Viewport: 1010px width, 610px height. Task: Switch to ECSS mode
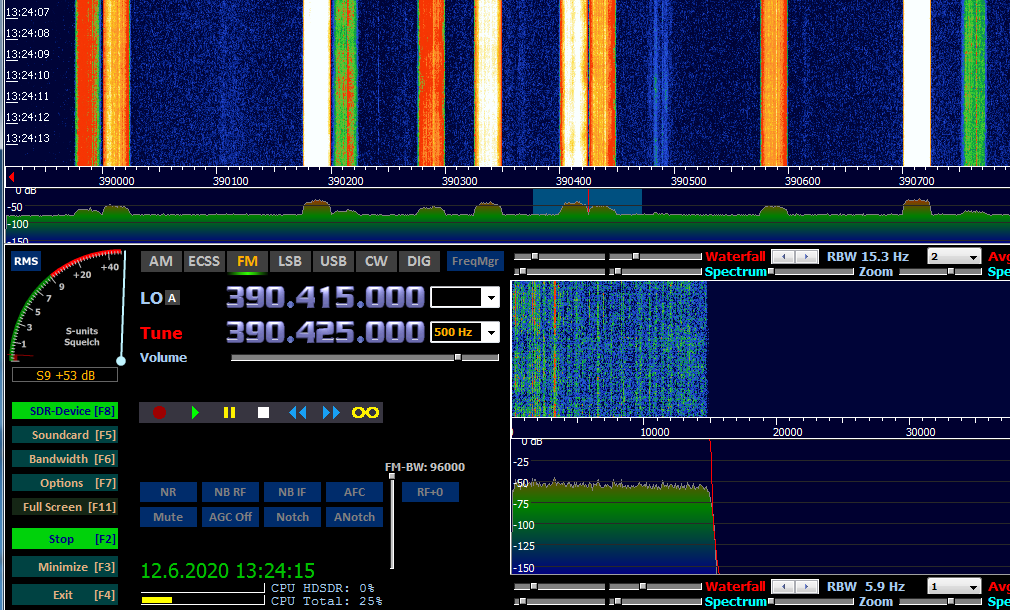tap(204, 261)
